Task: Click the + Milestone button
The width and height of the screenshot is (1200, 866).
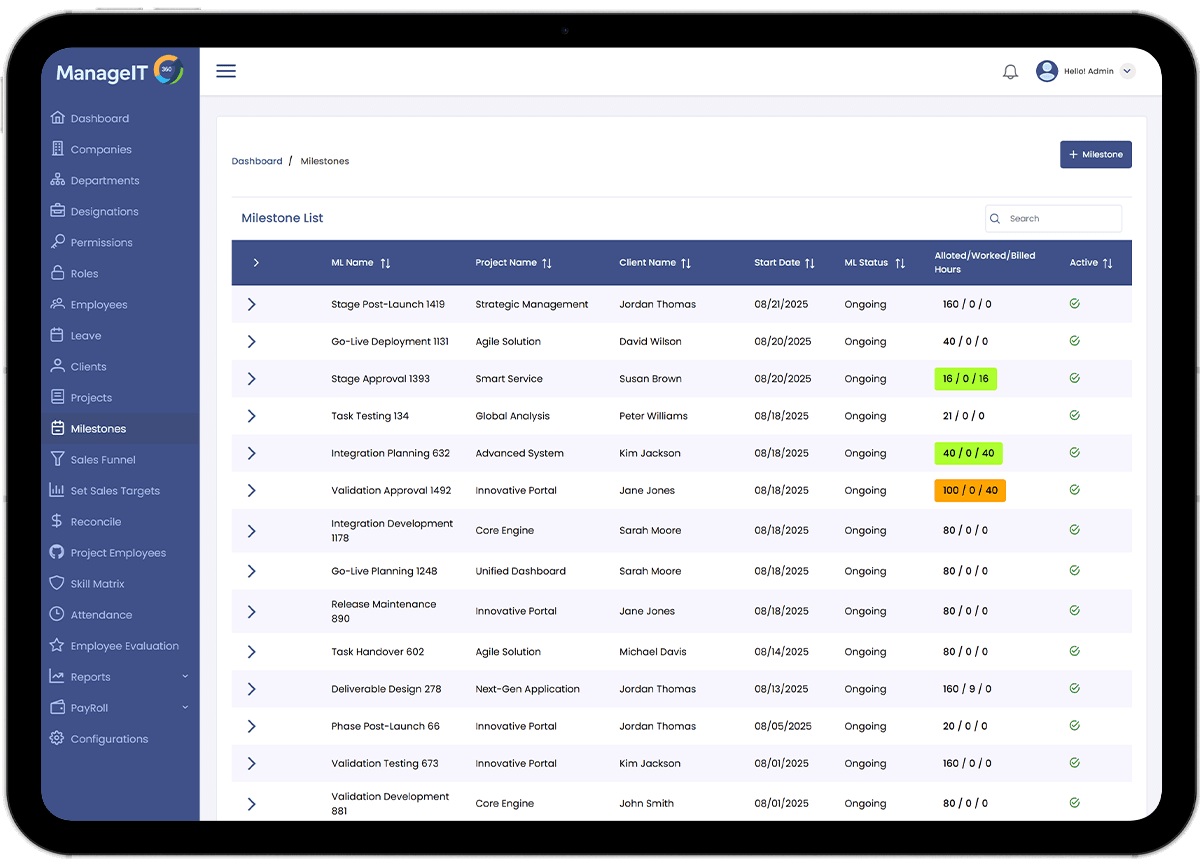Action: 1096,154
